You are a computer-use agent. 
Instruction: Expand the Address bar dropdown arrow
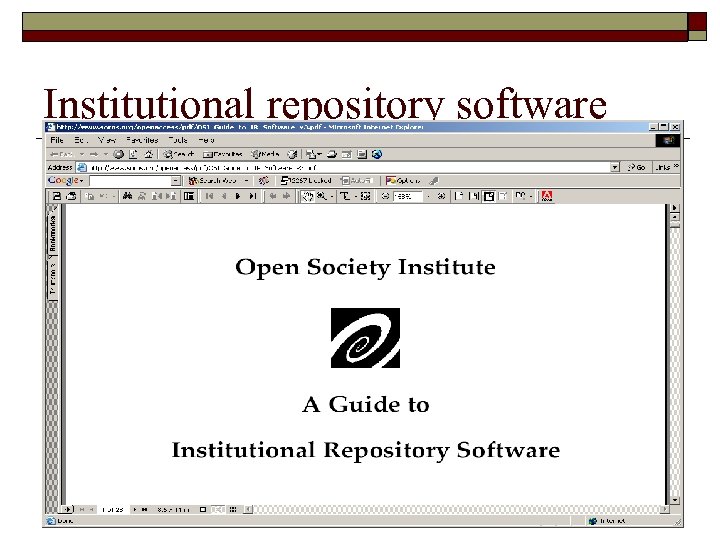point(615,168)
